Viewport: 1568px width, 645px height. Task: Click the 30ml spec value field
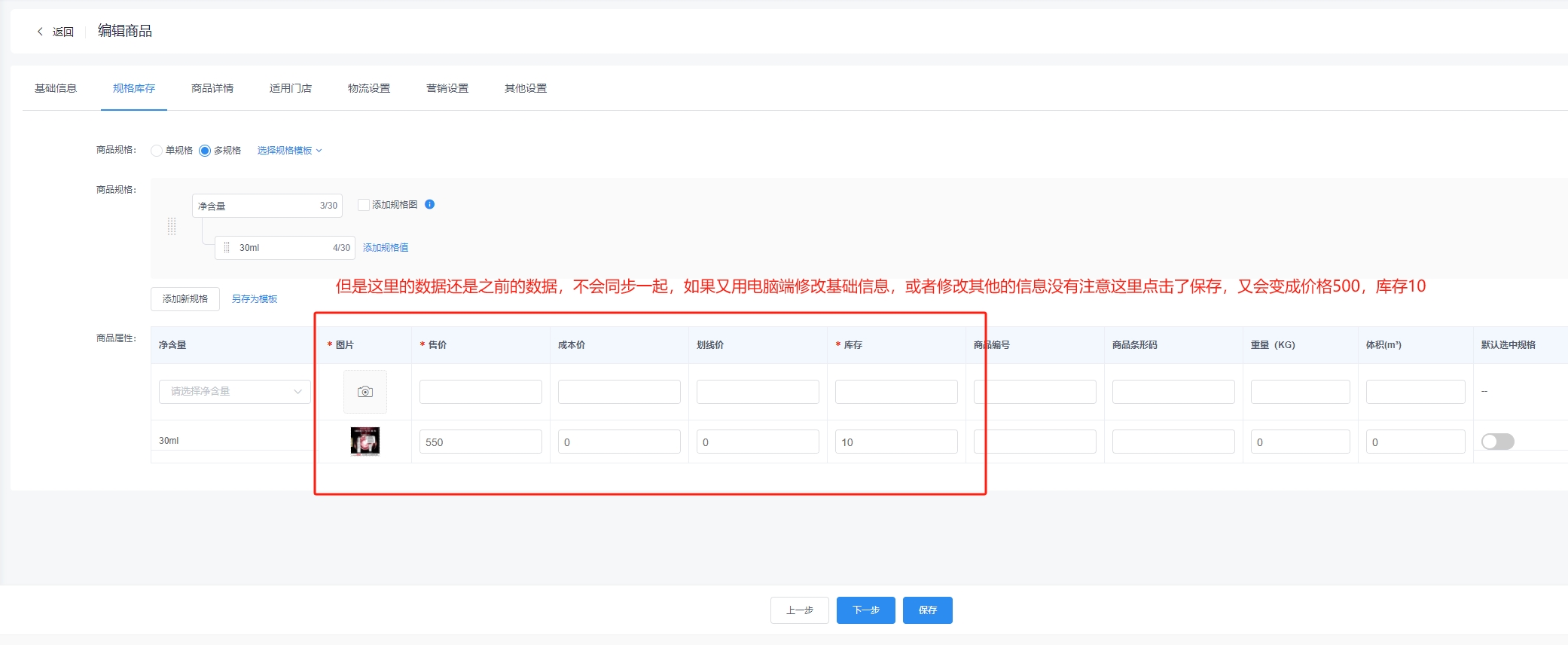pos(285,248)
